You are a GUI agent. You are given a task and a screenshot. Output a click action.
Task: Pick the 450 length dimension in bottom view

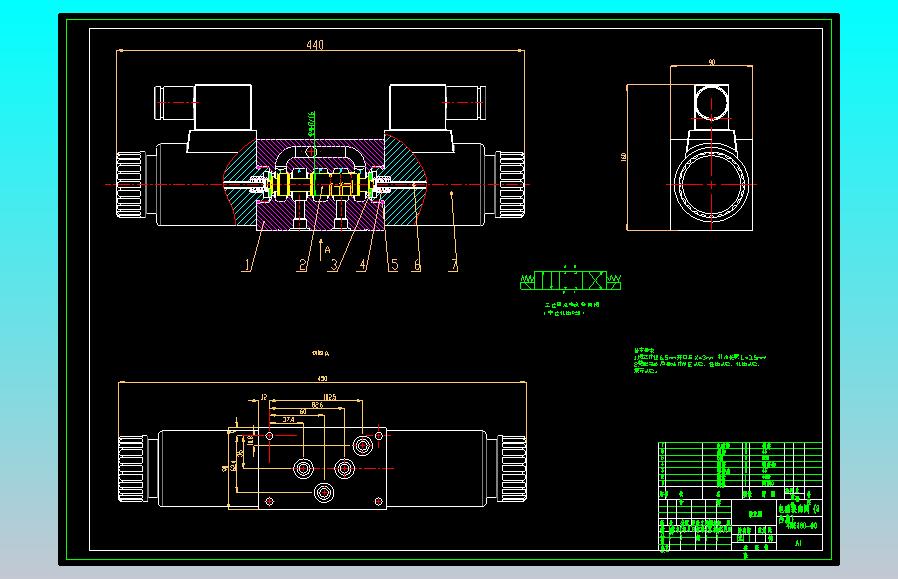[x=322, y=378]
